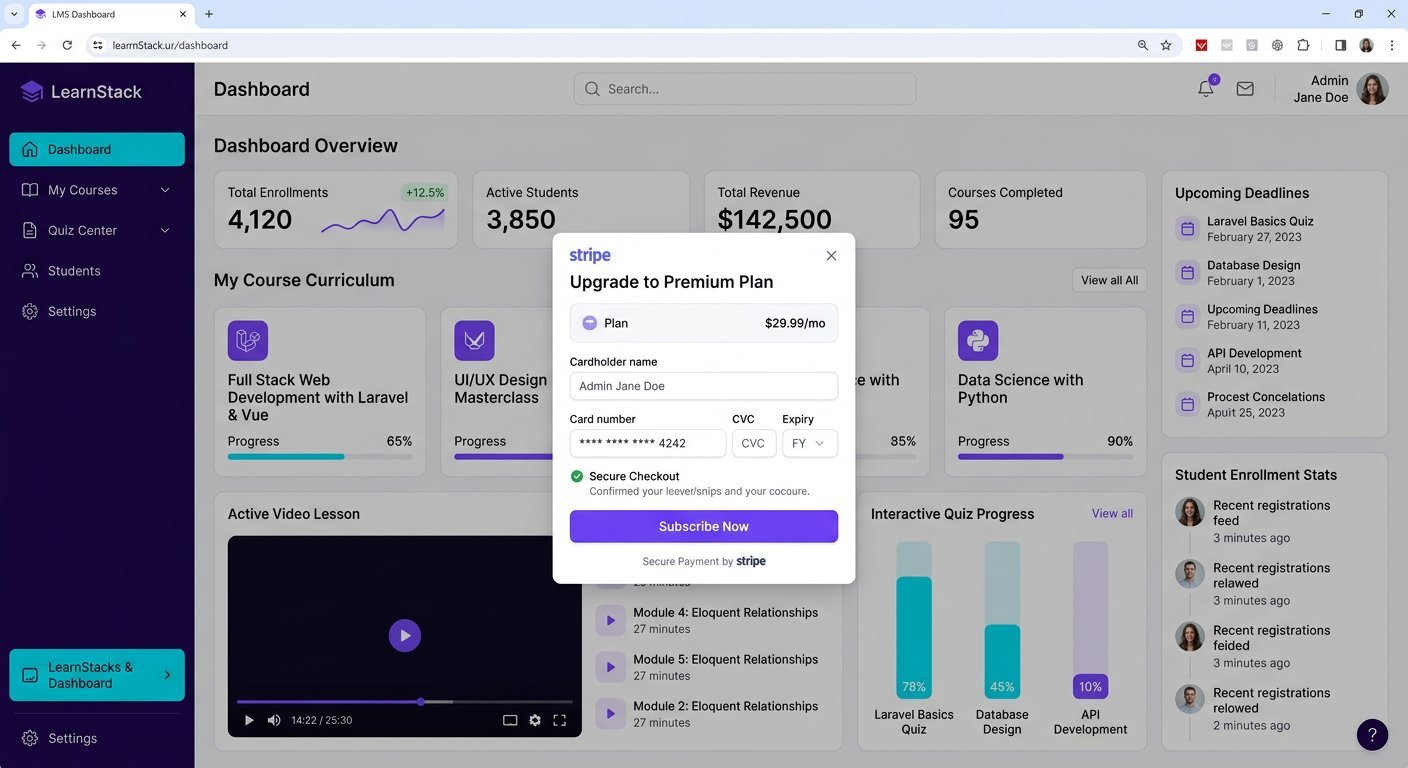Click the purple help question mark button
Image resolution: width=1408 pixels, height=768 pixels.
click(x=1372, y=735)
